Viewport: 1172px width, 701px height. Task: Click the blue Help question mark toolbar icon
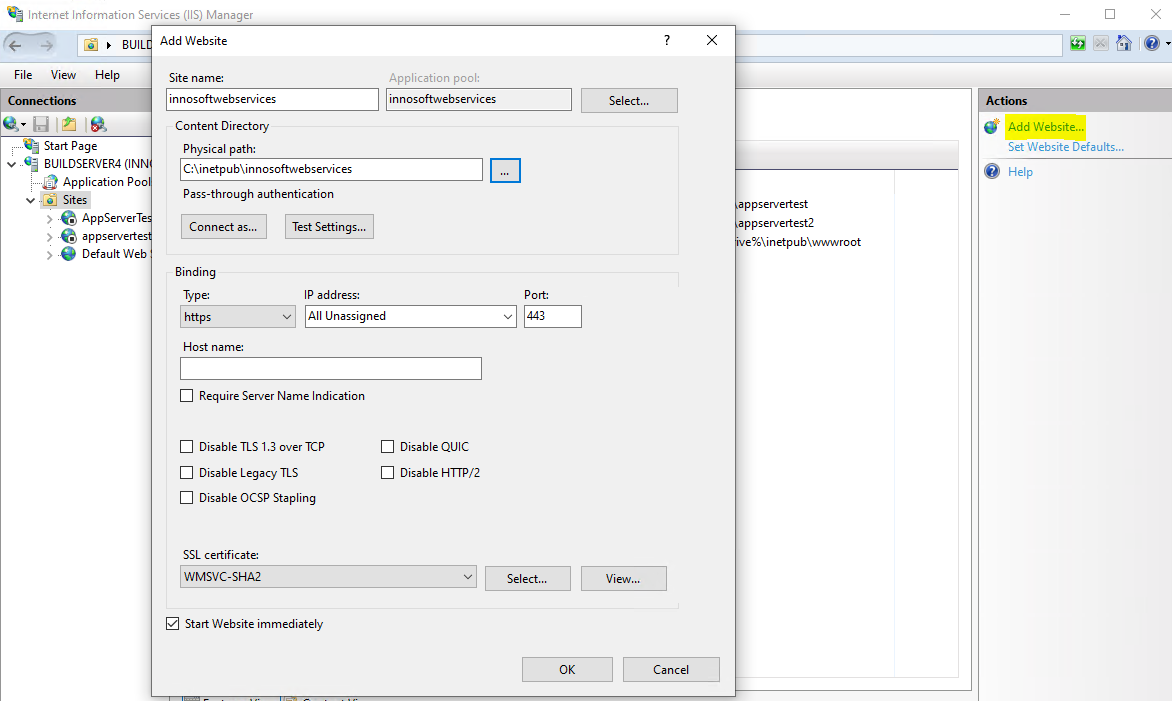(1150, 44)
